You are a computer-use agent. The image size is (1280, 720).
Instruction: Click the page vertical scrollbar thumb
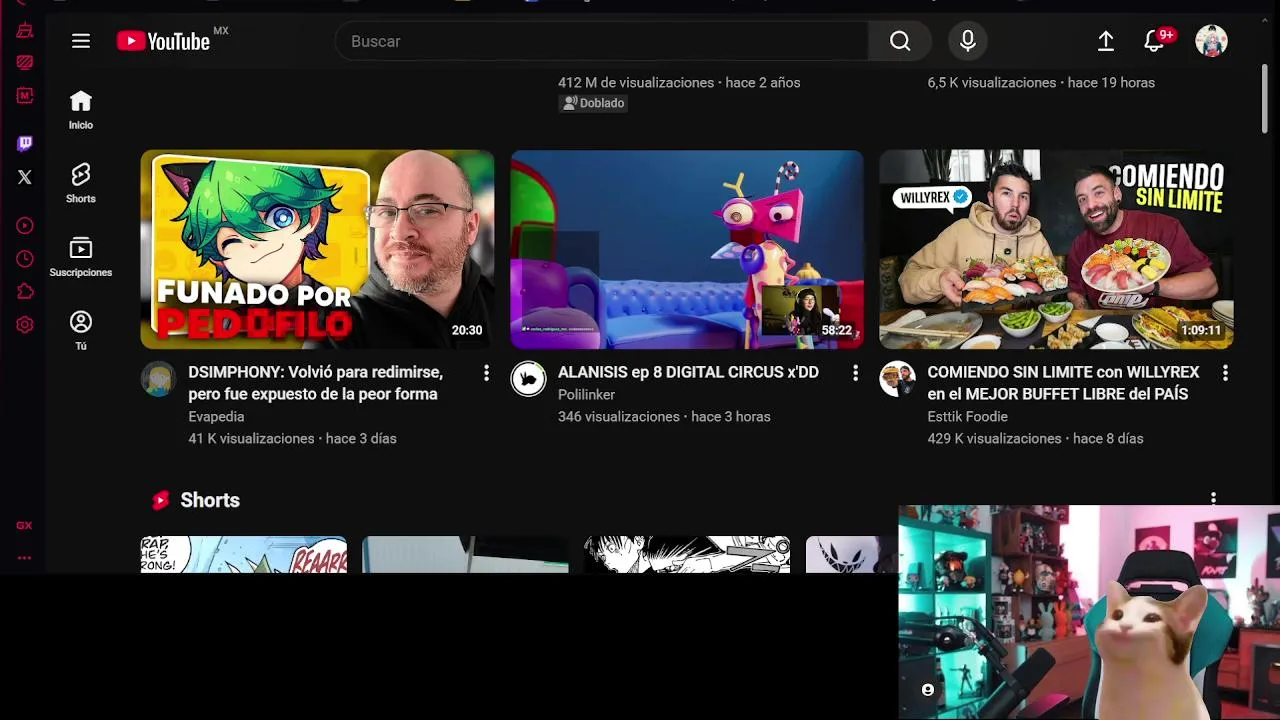tap(1265, 98)
